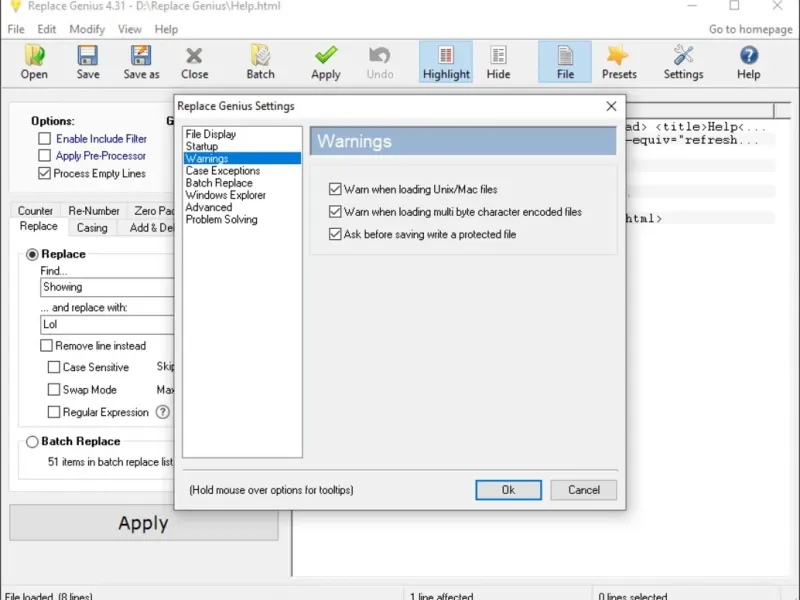
Task: Uncheck Process Empty Lines
Action: point(44,173)
